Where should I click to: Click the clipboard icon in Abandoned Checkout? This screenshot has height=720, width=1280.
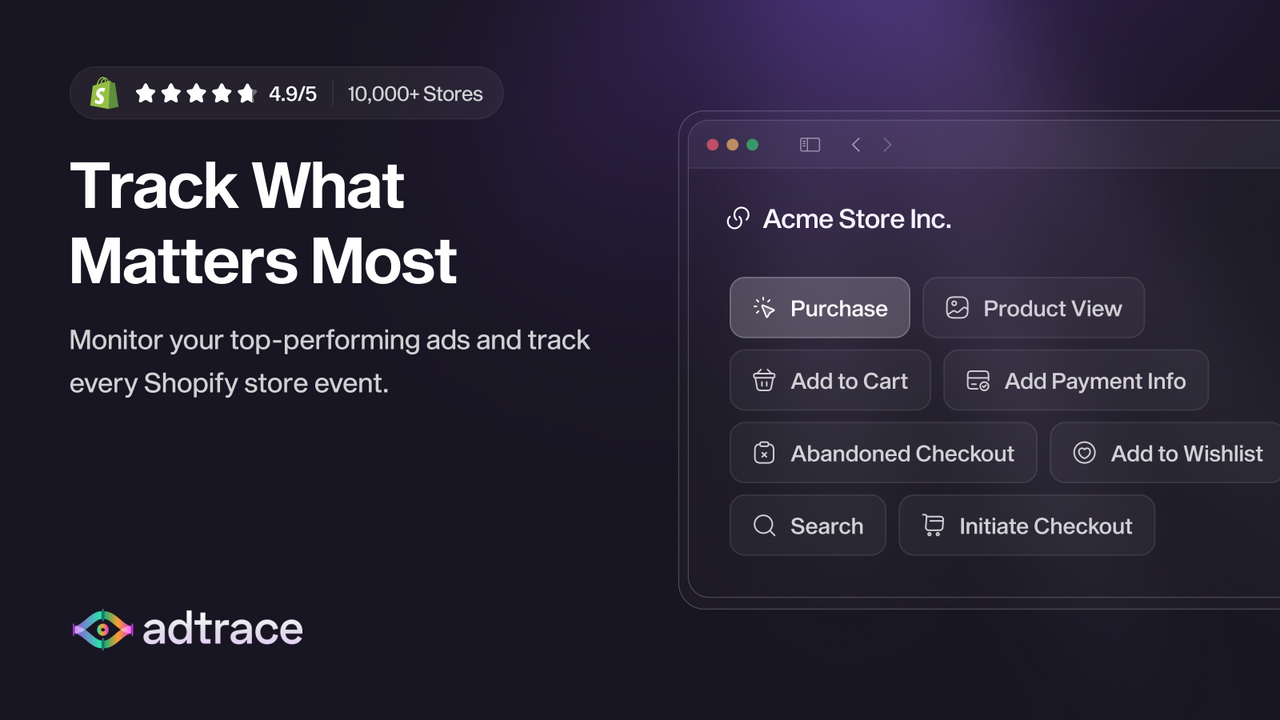click(764, 453)
